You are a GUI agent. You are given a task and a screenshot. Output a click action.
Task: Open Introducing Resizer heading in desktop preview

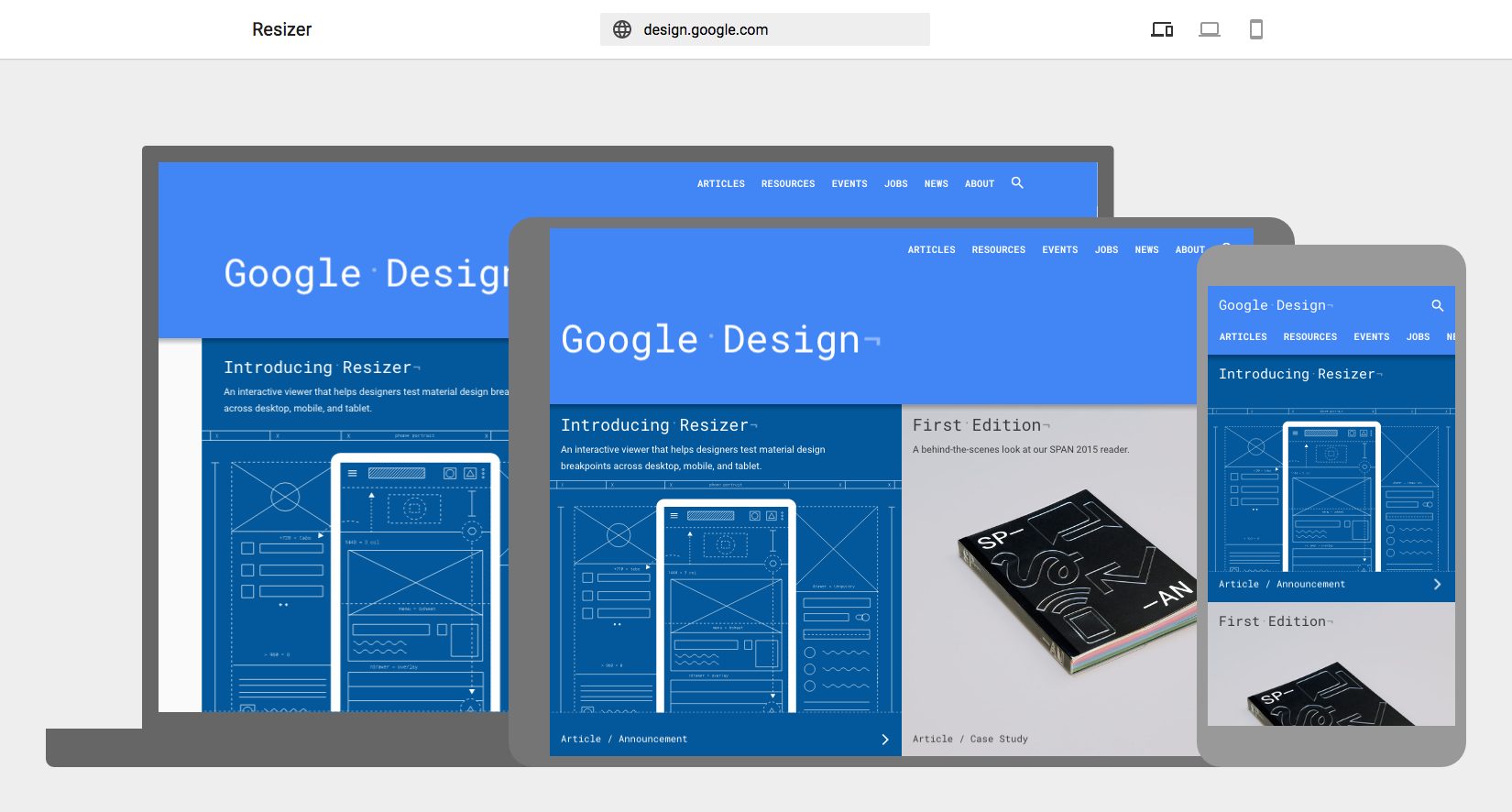[322, 368]
